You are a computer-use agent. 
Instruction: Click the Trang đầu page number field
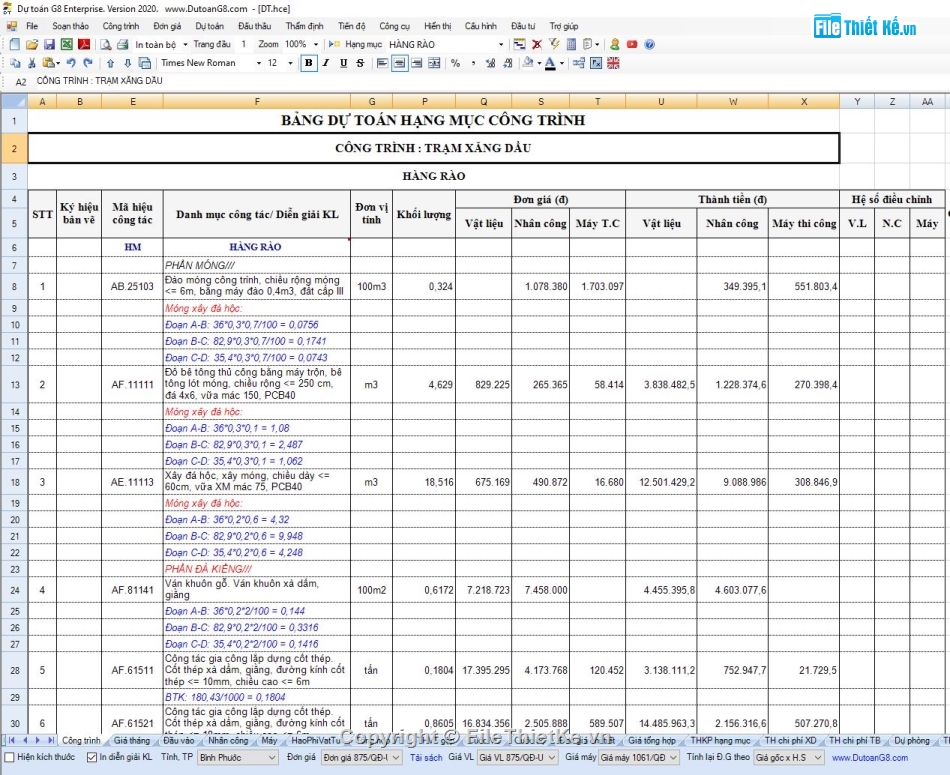[x=244, y=44]
